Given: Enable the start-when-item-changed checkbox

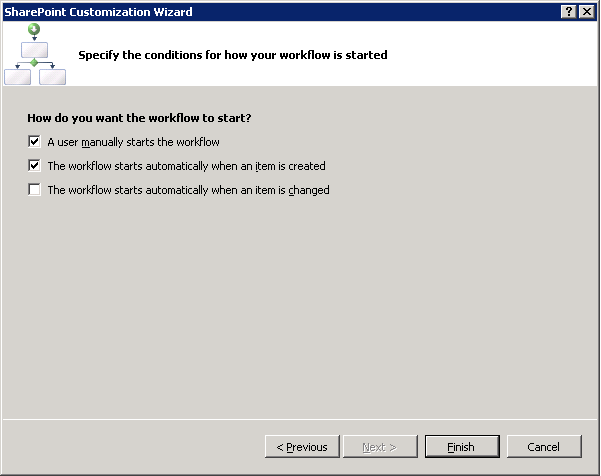Looking at the screenshot, I should (35, 190).
